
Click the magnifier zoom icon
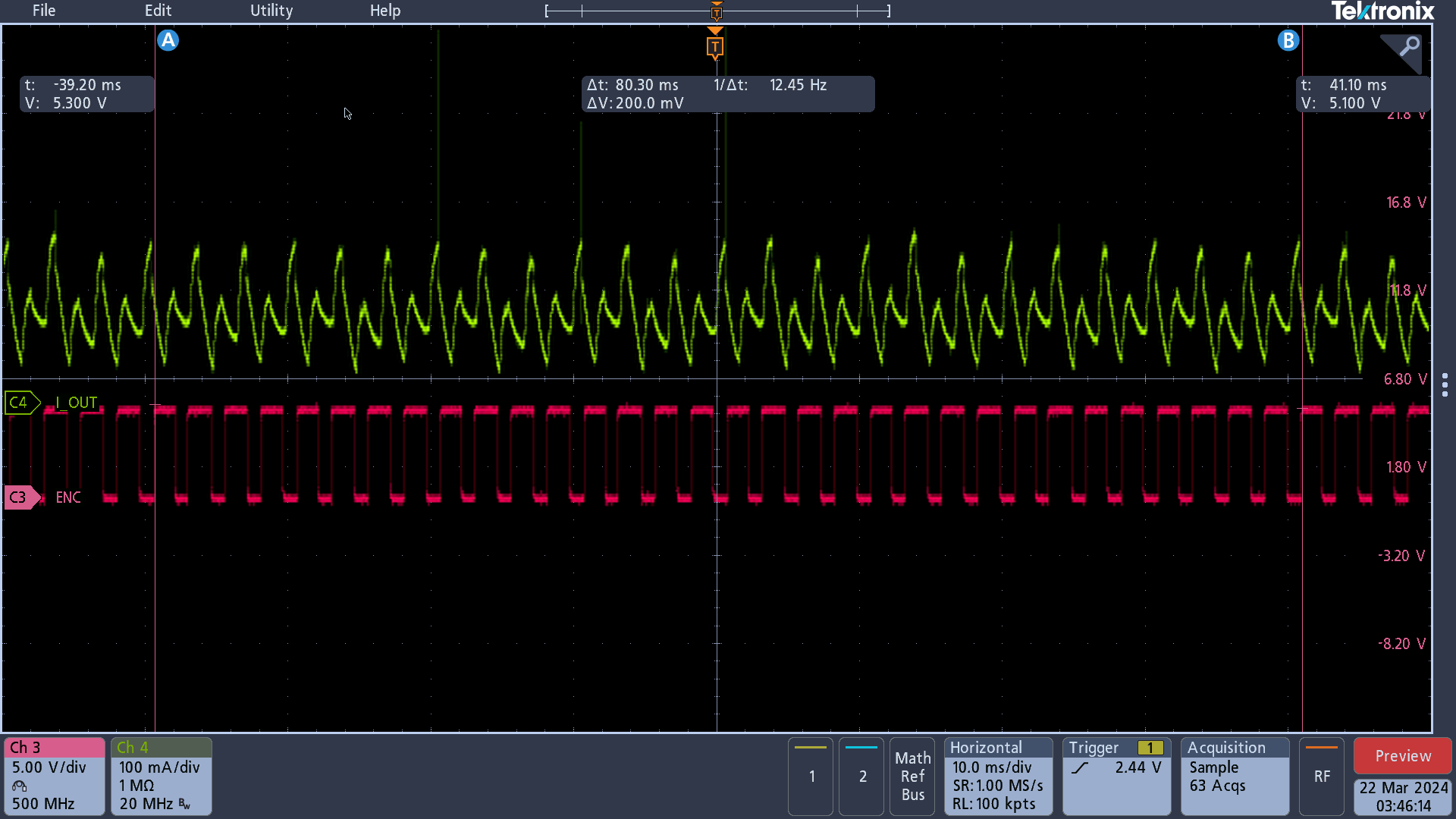[1408, 47]
